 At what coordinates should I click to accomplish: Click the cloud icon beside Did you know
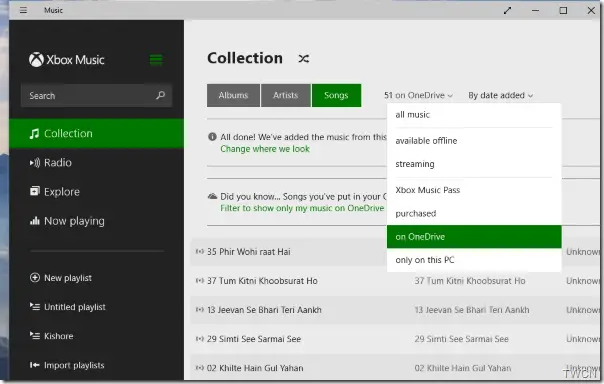point(212,196)
